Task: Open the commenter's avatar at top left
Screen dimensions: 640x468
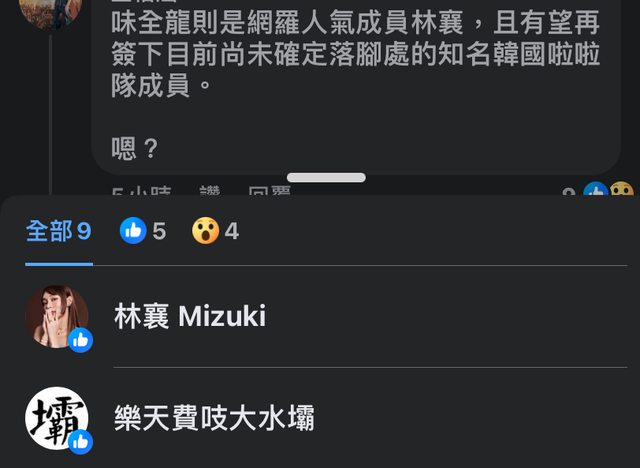Action: point(51,12)
